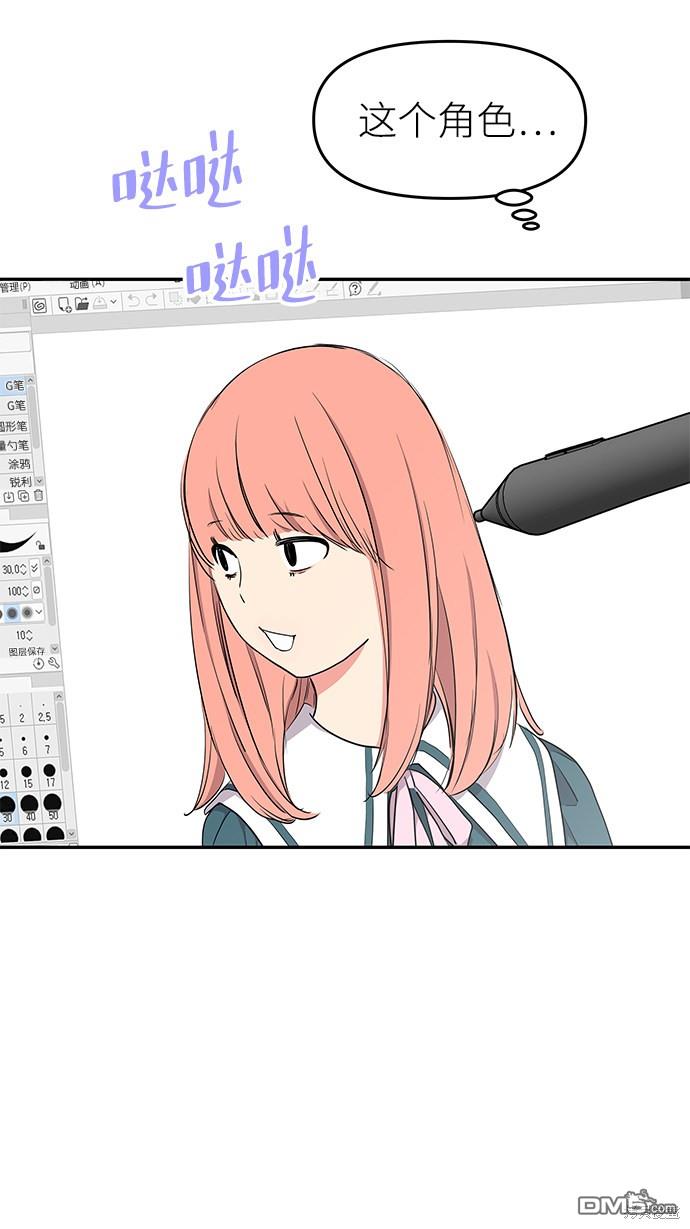Expand the anti-aliasing options dropdown arrow
690x1229 pixels.
point(39,612)
